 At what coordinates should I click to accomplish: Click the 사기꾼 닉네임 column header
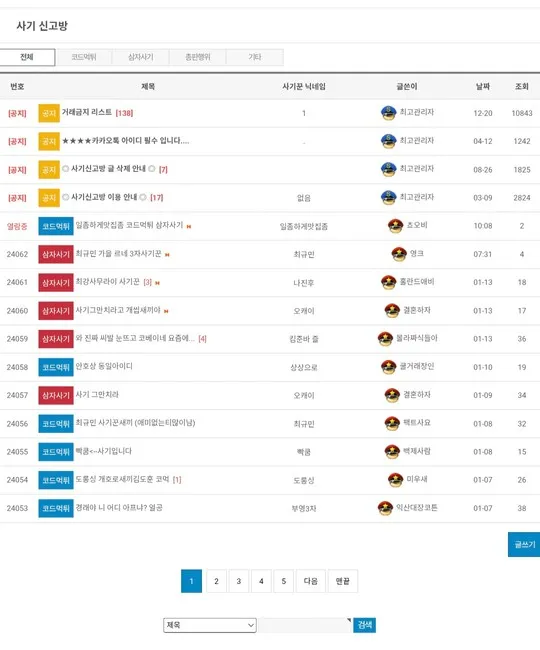point(304,87)
